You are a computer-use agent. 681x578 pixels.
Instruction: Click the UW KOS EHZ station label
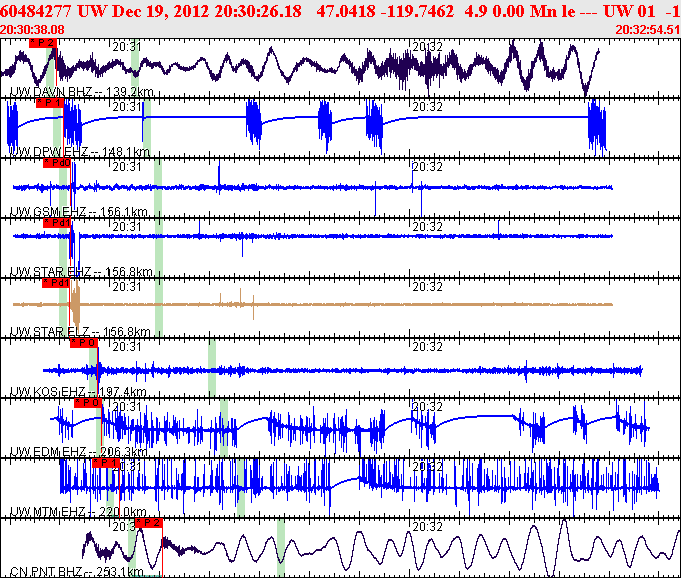[78, 392]
